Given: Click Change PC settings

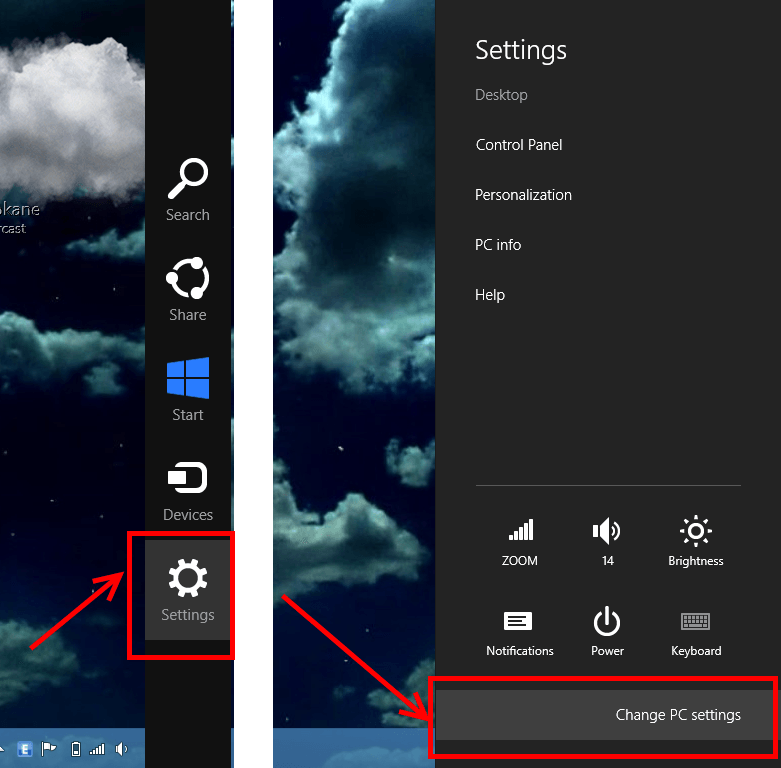Looking at the screenshot, I should [x=678, y=715].
